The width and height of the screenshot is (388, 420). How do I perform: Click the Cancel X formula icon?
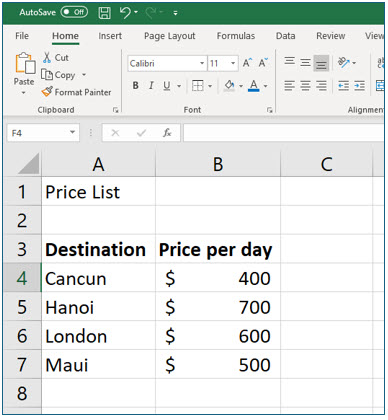[115, 133]
